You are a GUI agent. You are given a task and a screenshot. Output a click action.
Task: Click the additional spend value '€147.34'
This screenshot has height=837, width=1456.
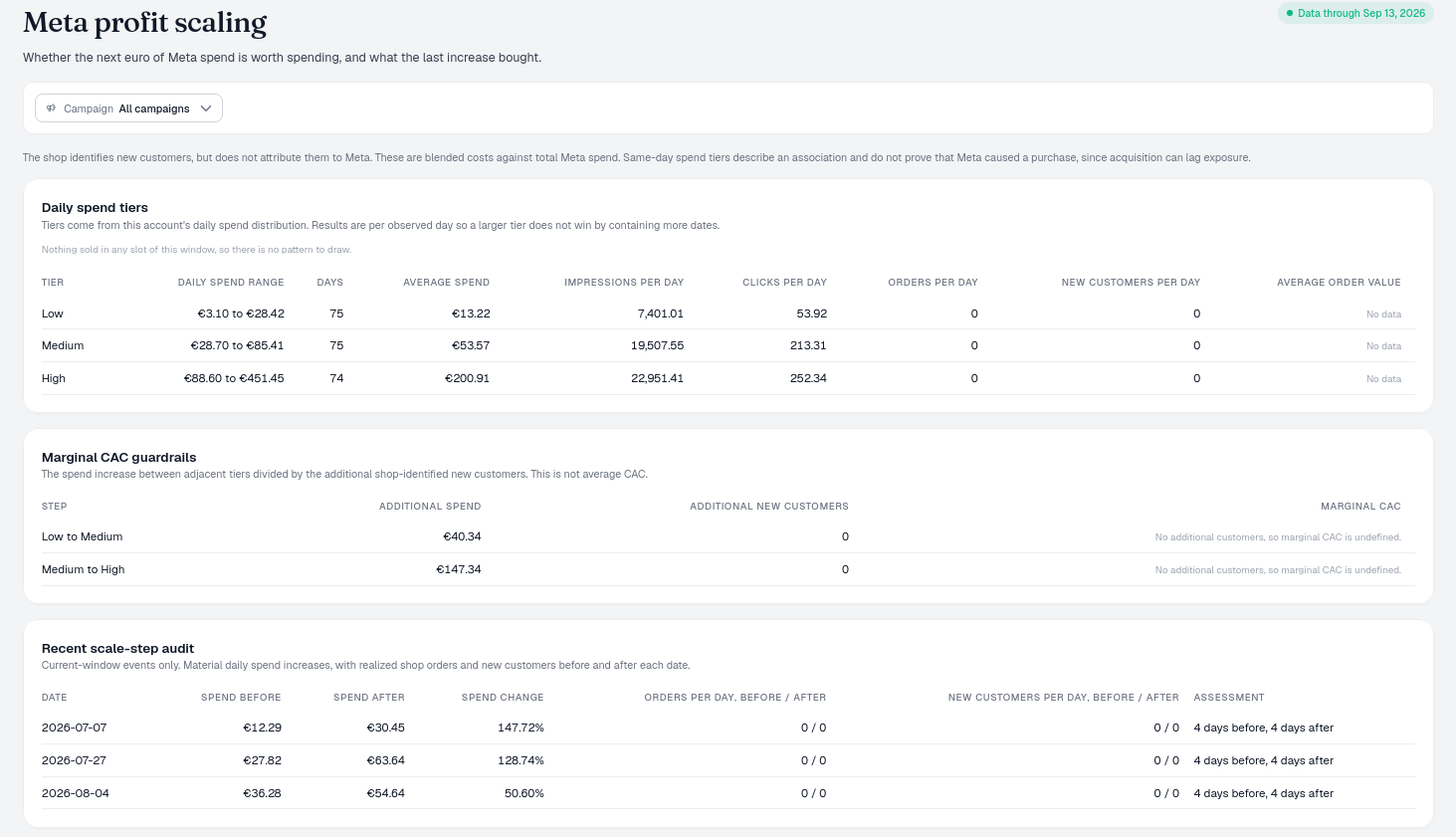click(x=459, y=570)
